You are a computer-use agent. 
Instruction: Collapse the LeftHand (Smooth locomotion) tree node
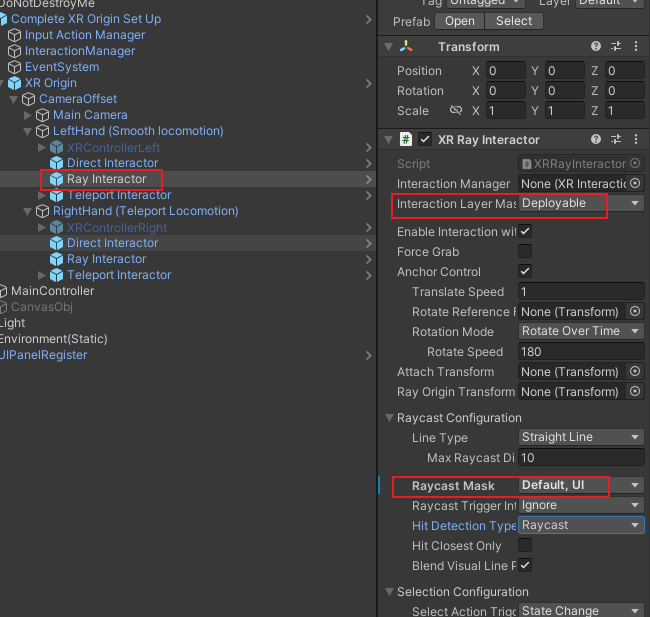[28, 131]
